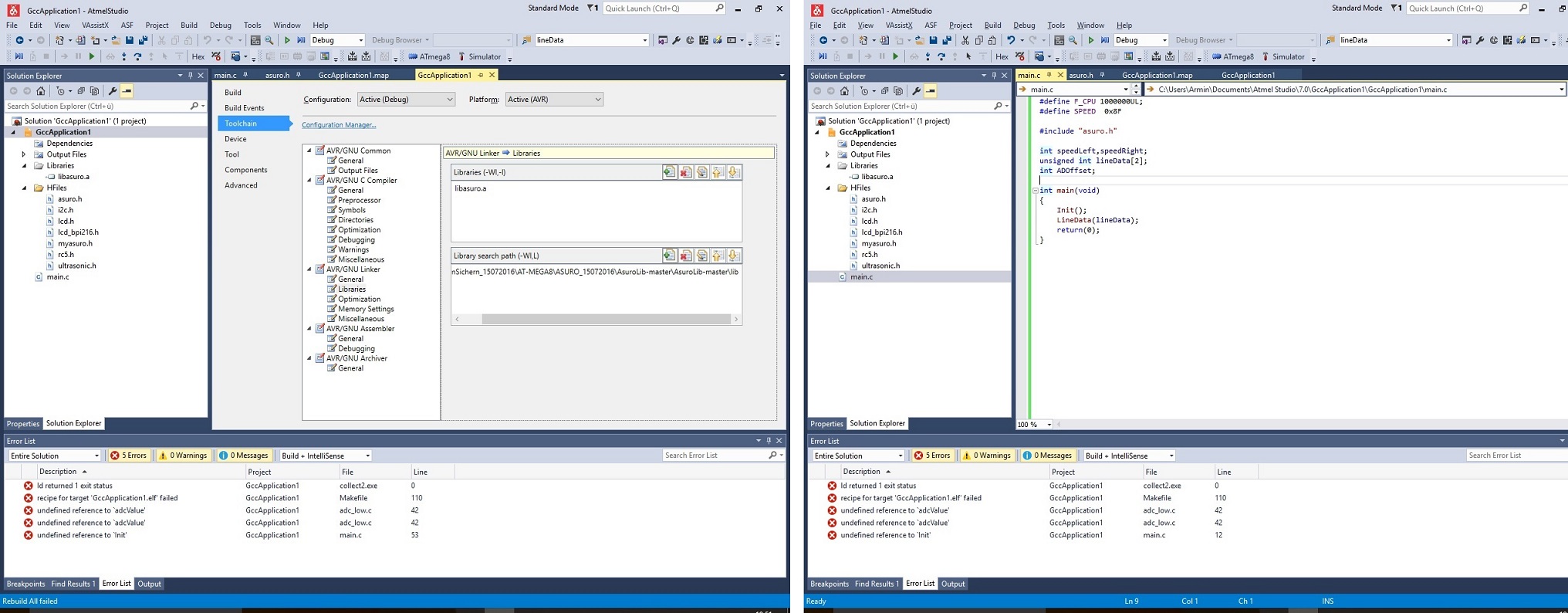Open the Platform dropdown showing Active (AVR)
The width and height of the screenshot is (1568, 613).
click(x=553, y=100)
